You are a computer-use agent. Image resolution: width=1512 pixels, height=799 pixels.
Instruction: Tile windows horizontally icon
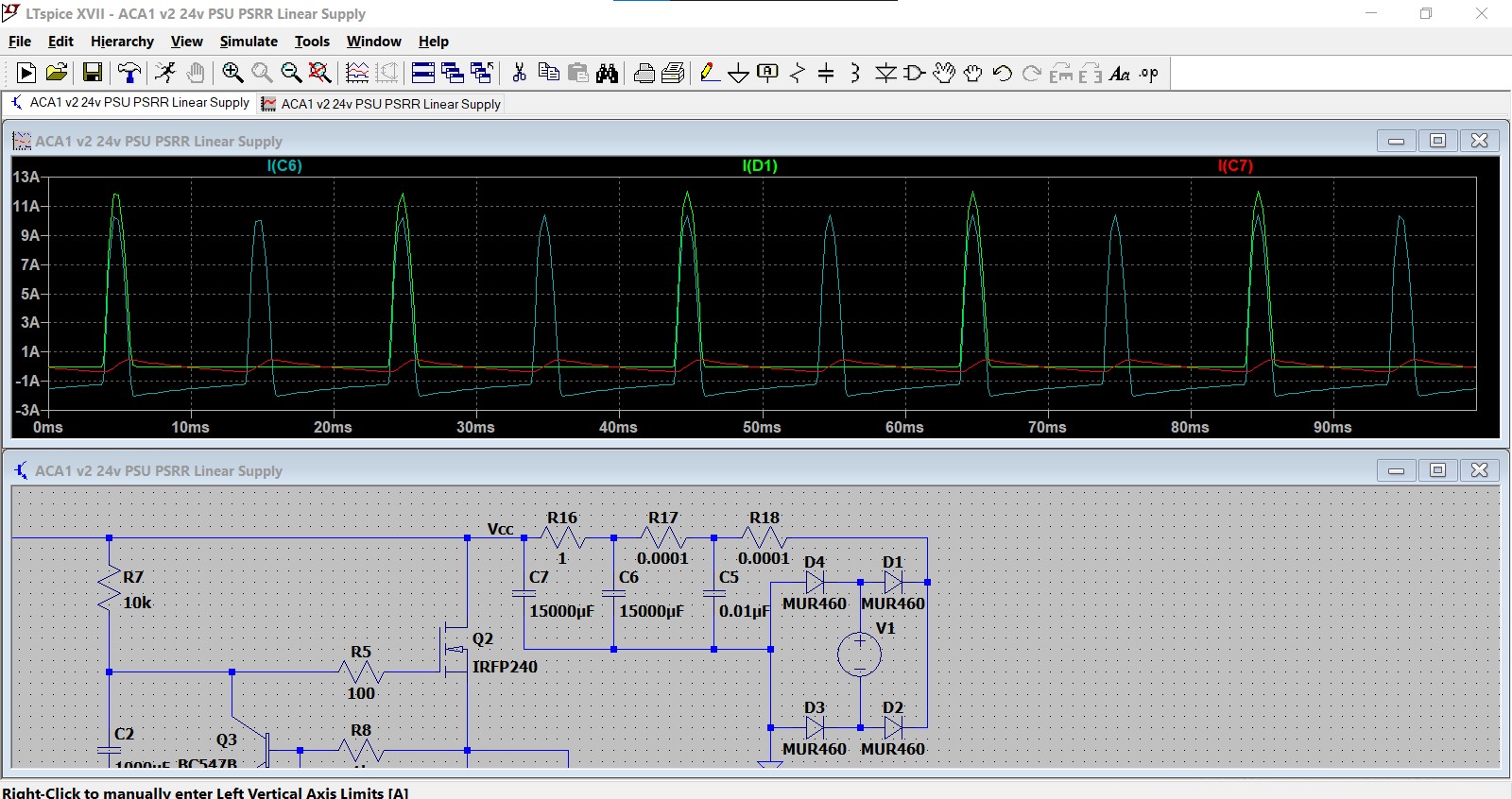(x=423, y=73)
